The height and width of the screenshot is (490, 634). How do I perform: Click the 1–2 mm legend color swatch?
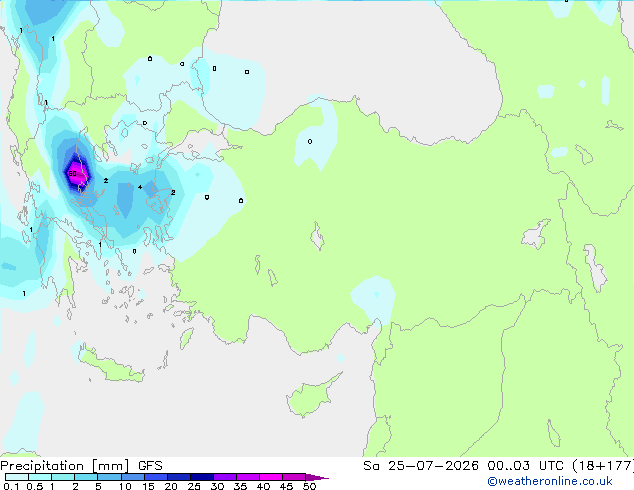click(63, 477)
